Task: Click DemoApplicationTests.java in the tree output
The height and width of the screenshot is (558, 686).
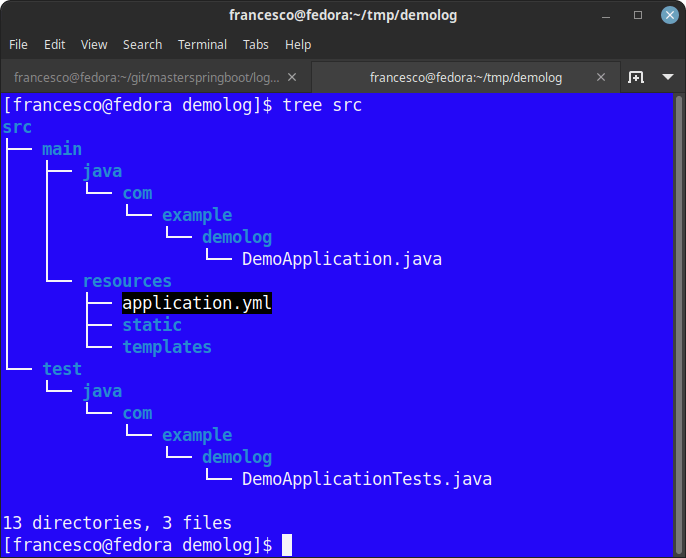Action: (x=367, y=479)
